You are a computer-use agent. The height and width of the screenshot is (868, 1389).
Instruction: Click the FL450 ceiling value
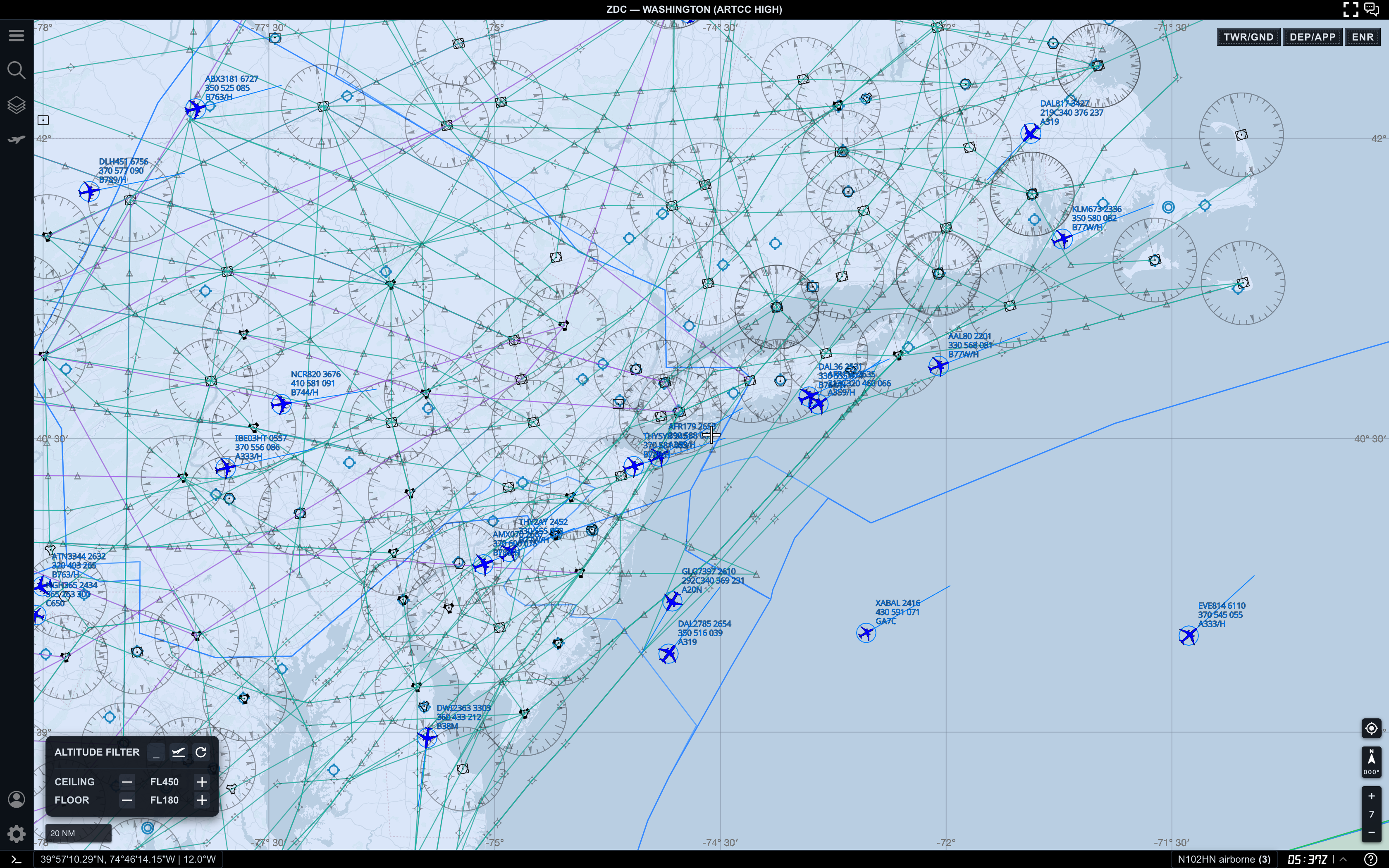tap(164, 782)
